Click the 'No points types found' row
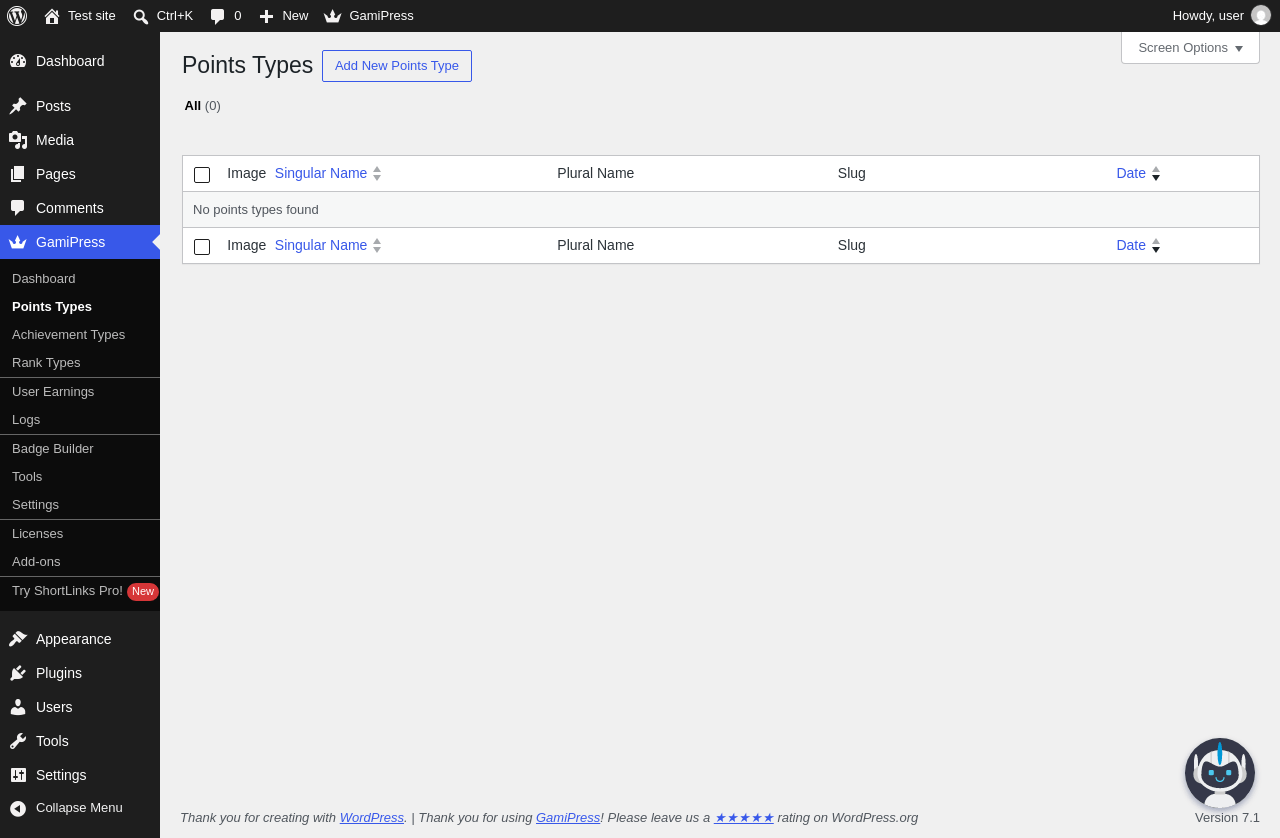Viewport: 1280px width, 838px height. (x=721, y=210)
